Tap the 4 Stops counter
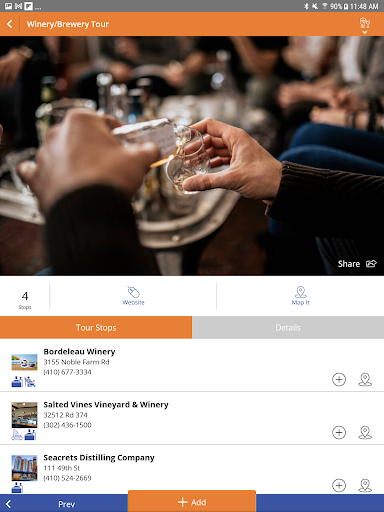Image resolution: width=384 pixels, height=512 pixels. 25,299
